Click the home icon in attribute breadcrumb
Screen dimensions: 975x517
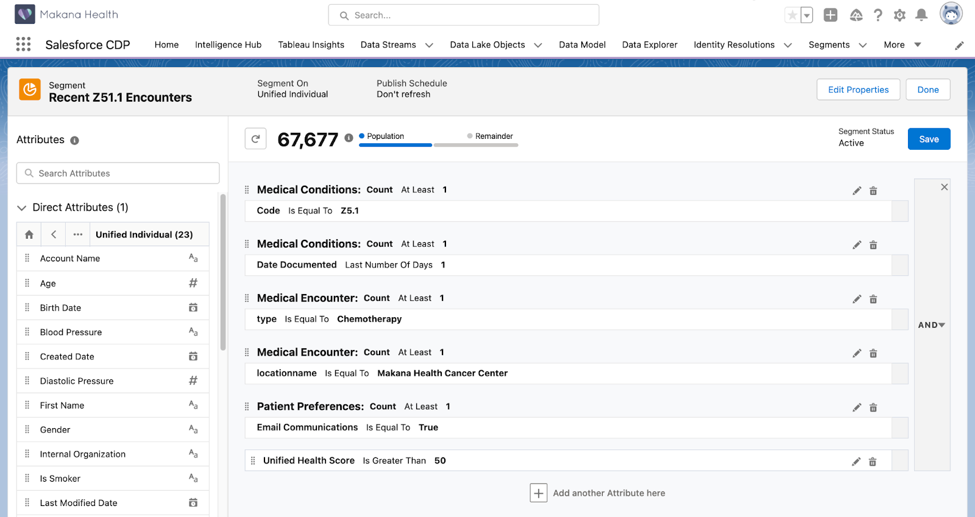[29, 235]
